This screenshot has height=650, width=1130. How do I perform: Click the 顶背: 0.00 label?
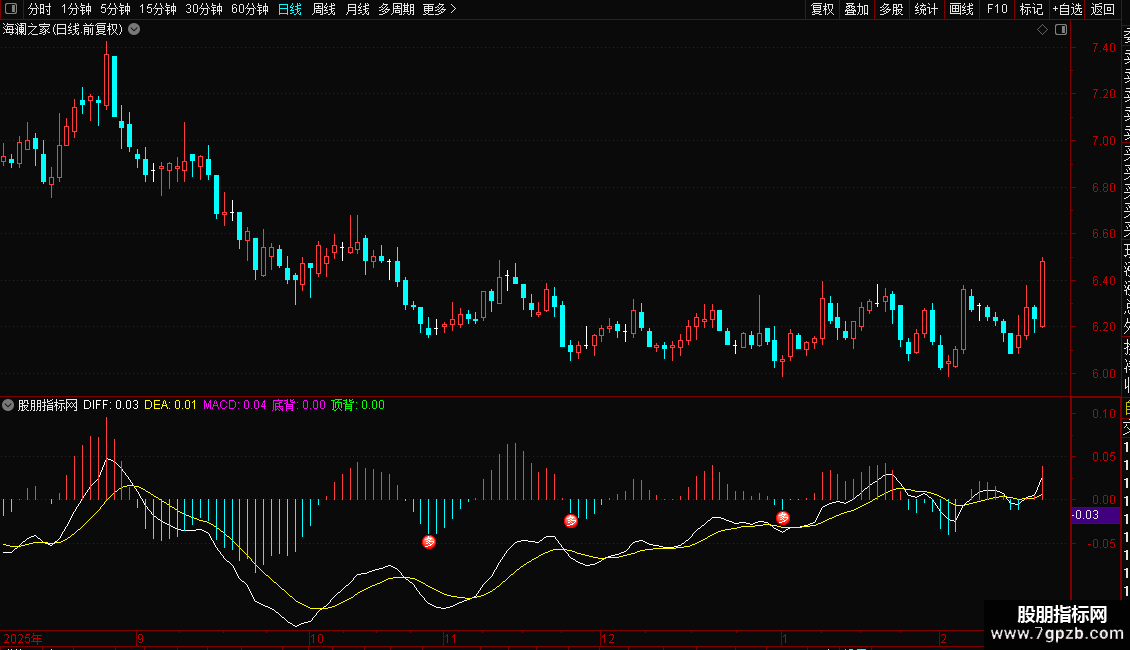click(x=358, y=405)
